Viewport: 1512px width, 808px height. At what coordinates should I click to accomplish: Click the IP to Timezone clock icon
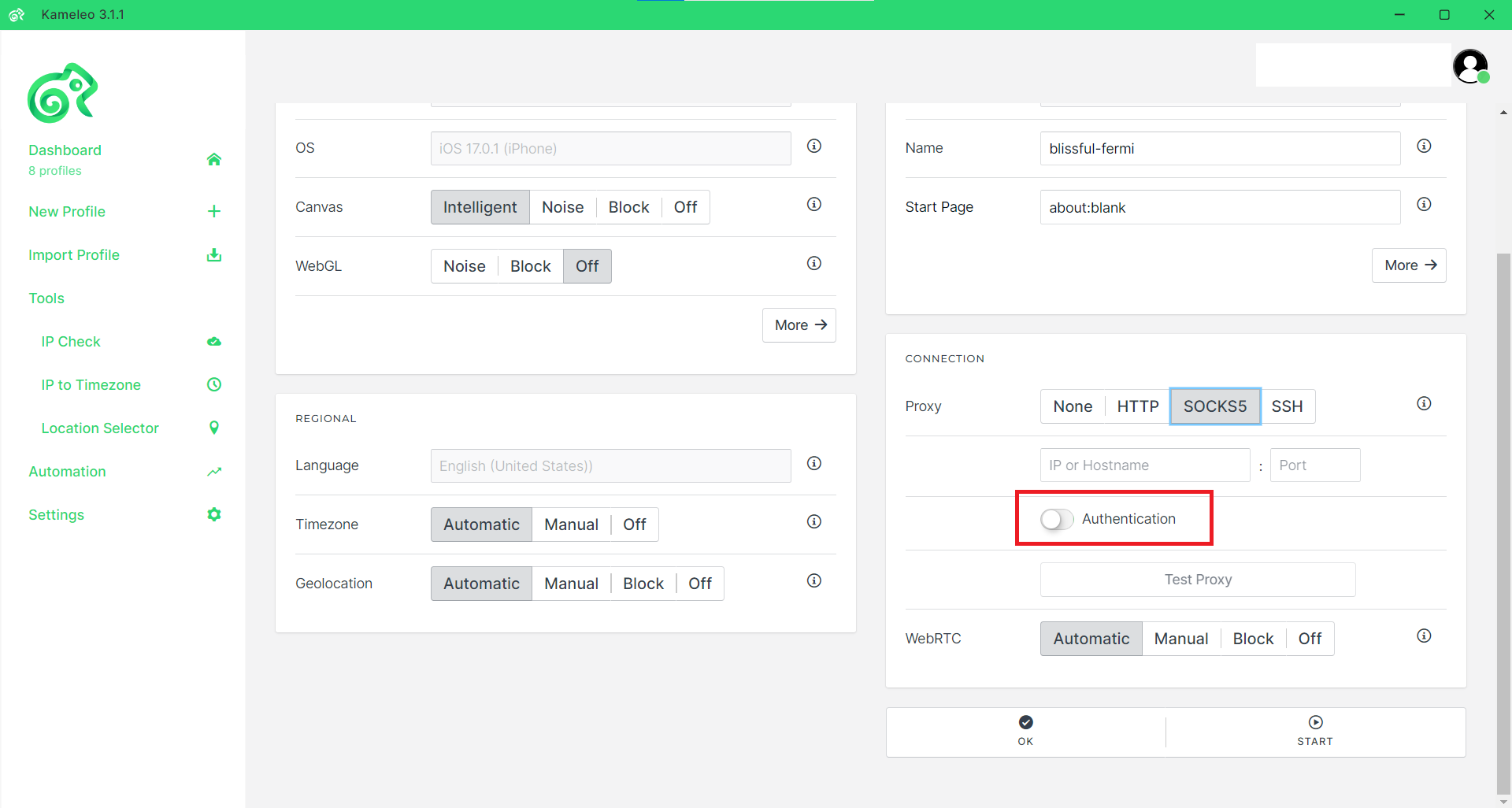click(x=213, y=384)
